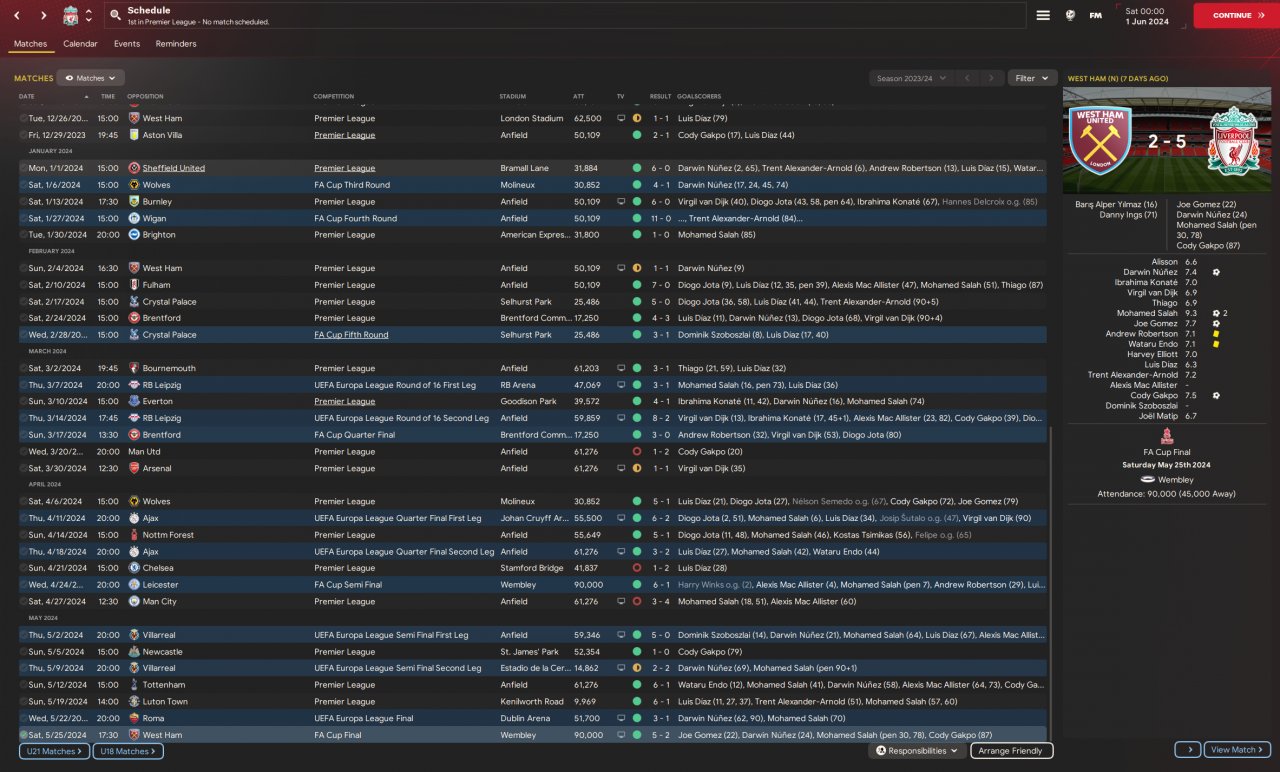
Task: Sort by the Opposition column header
Action: (146, 96)
